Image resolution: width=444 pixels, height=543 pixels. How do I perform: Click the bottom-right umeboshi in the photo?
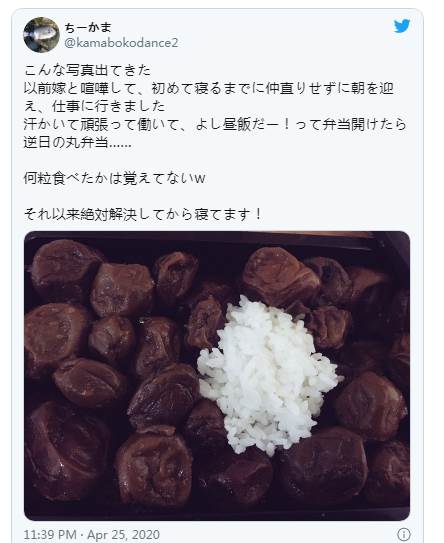coord(388,473)
